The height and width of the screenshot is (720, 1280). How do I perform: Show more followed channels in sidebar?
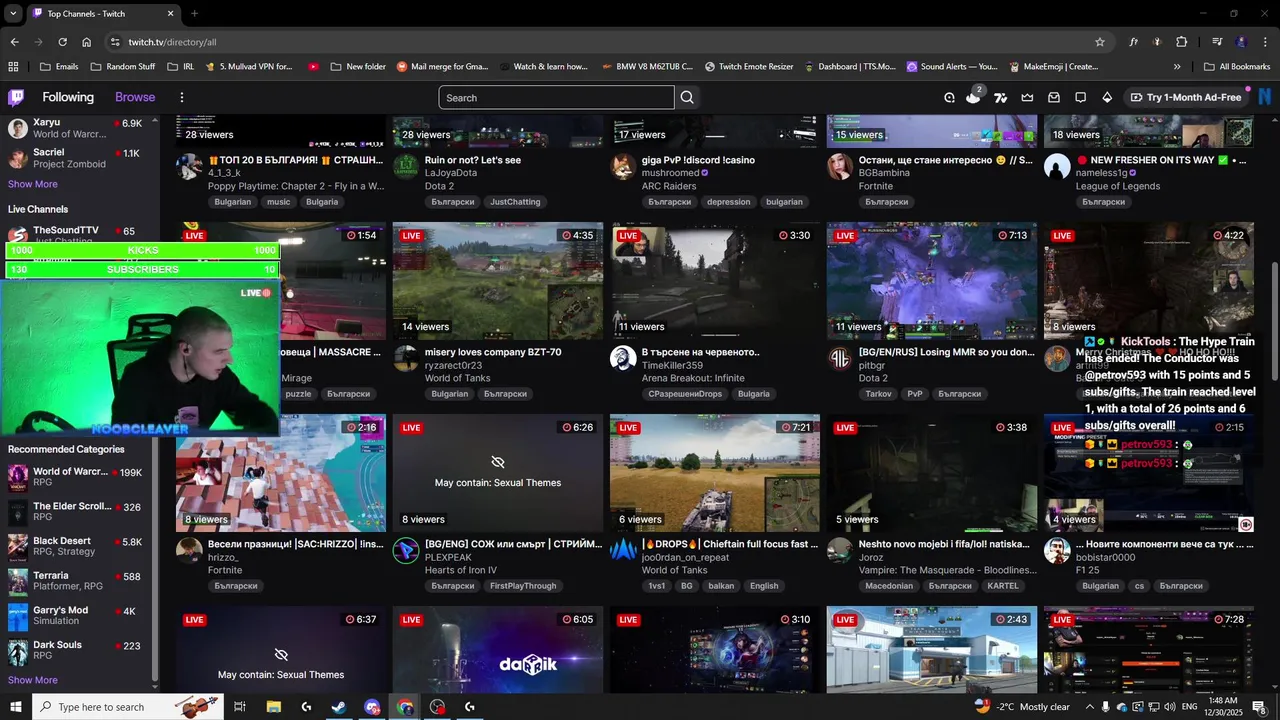[x=33, y=184]
